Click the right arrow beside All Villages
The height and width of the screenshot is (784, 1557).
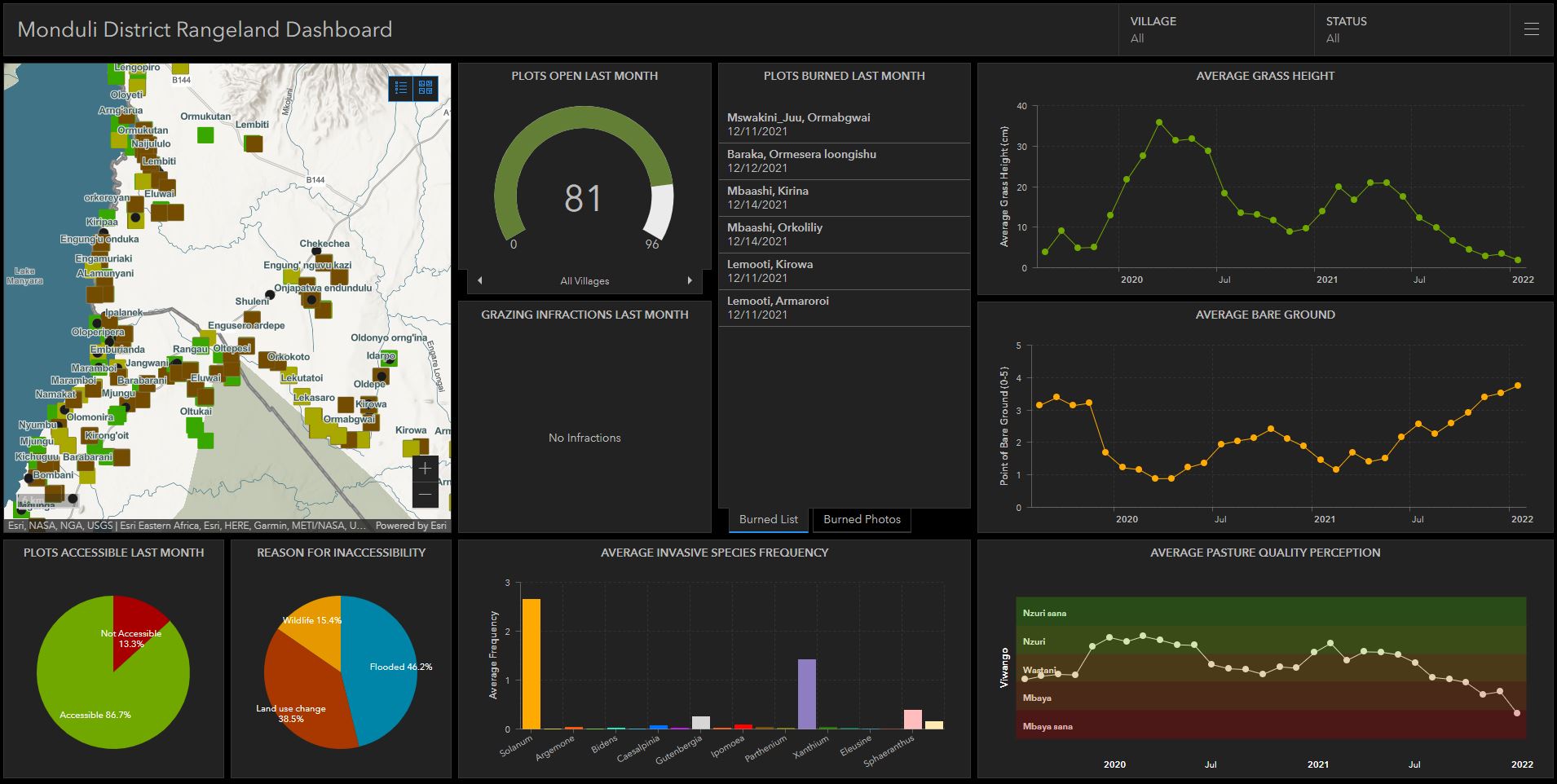tap(690, 280)
